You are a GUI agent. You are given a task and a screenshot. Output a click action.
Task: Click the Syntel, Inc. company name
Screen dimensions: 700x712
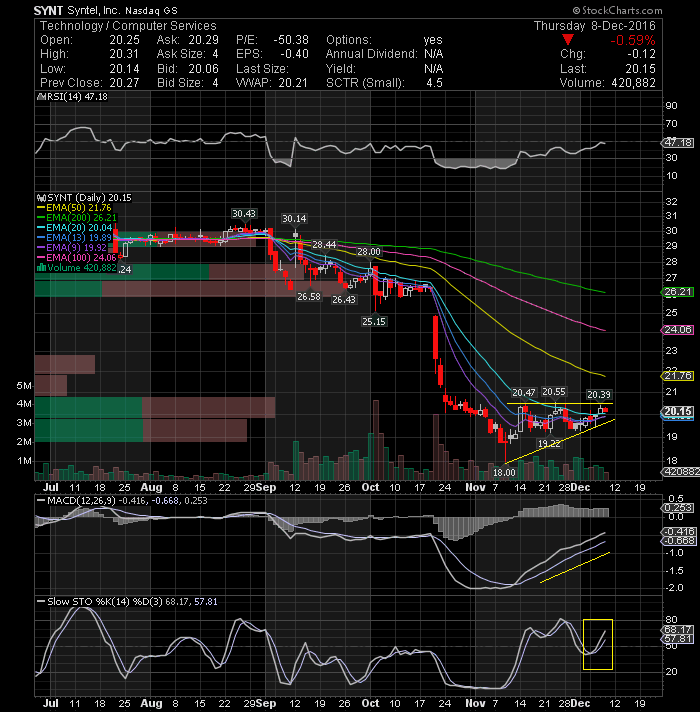(x=94, y=10)
